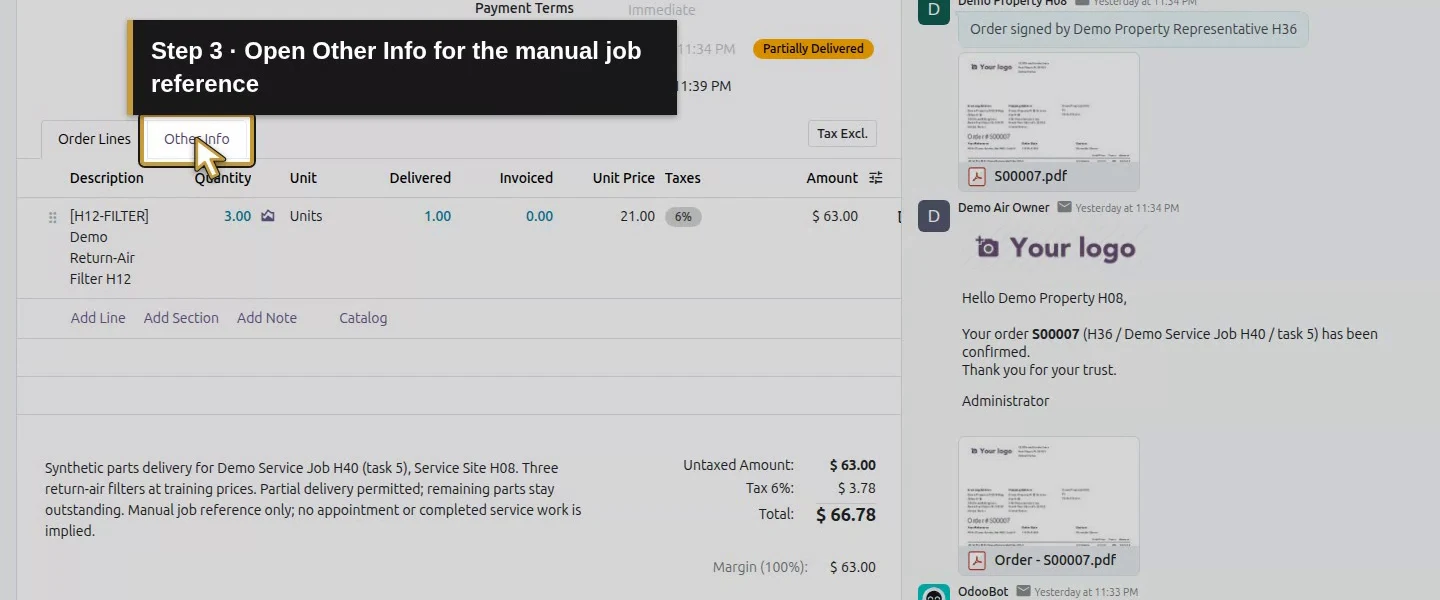The width and height of the screenshot is (1440, 600).
Task: Click Add Section link
Action: coord(181,318)
